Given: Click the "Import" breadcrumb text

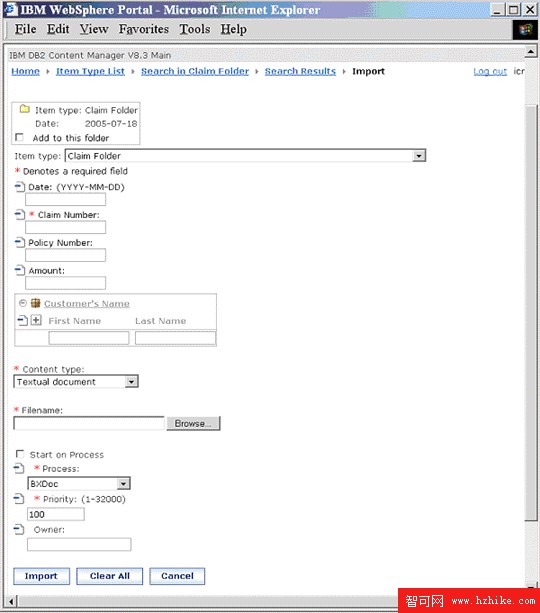Looking at the screenshot, I should (368, 72).
